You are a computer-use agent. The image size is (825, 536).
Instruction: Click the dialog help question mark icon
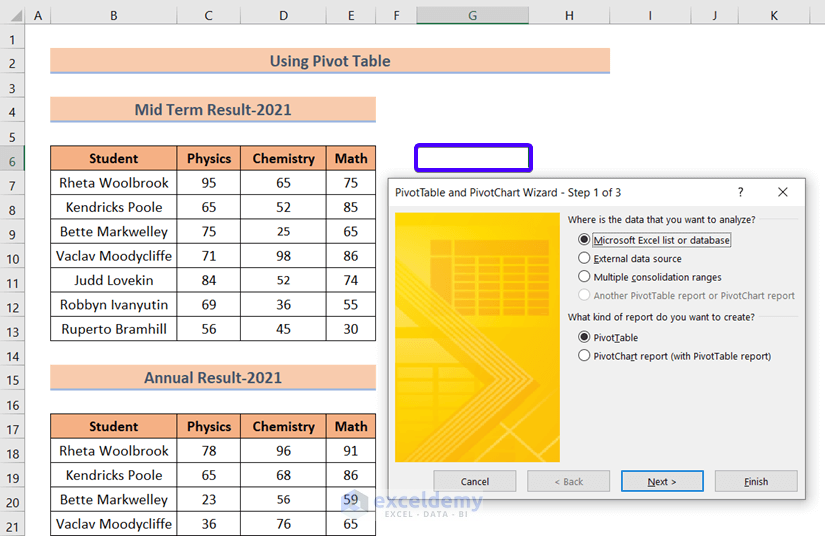[x=740, y=192]
